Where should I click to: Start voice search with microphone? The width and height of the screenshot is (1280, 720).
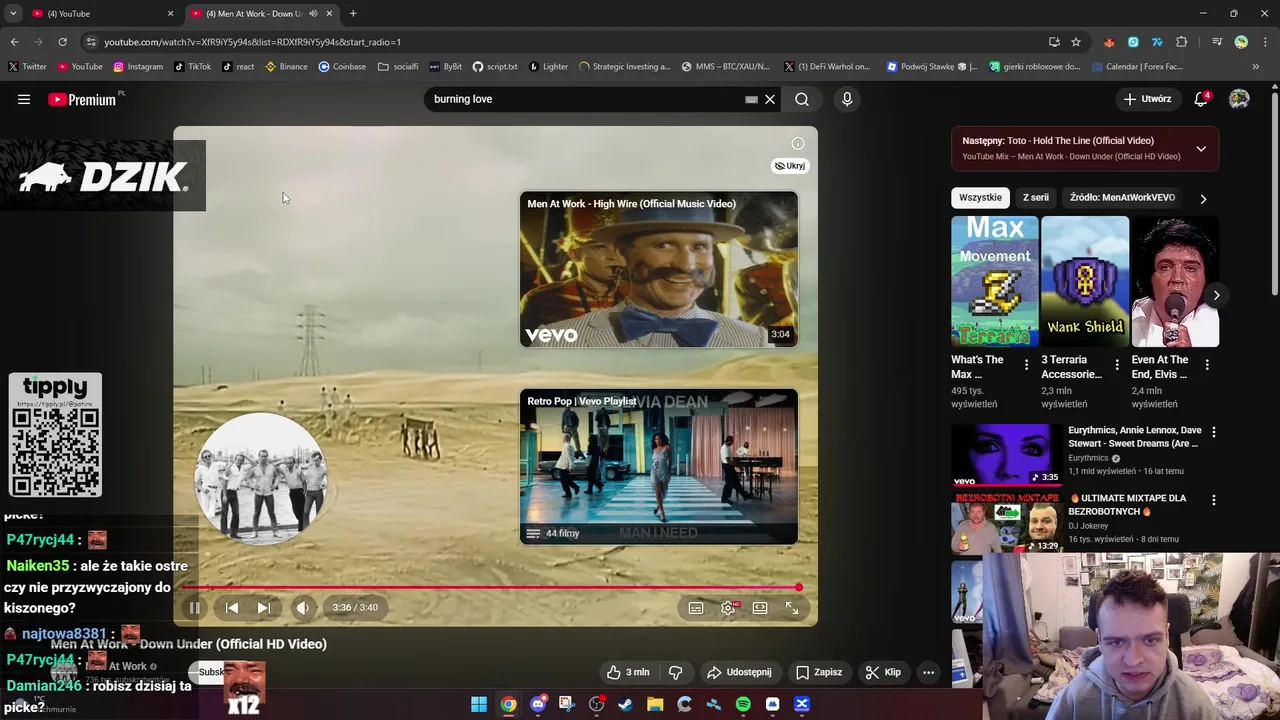[x=847, y=99]
